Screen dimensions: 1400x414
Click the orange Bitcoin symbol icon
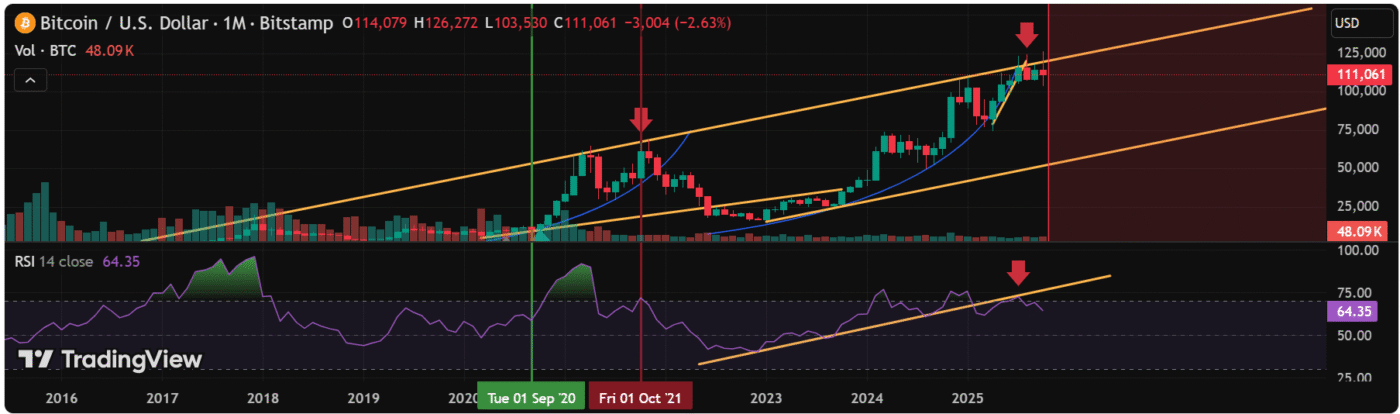pos(22,22)
